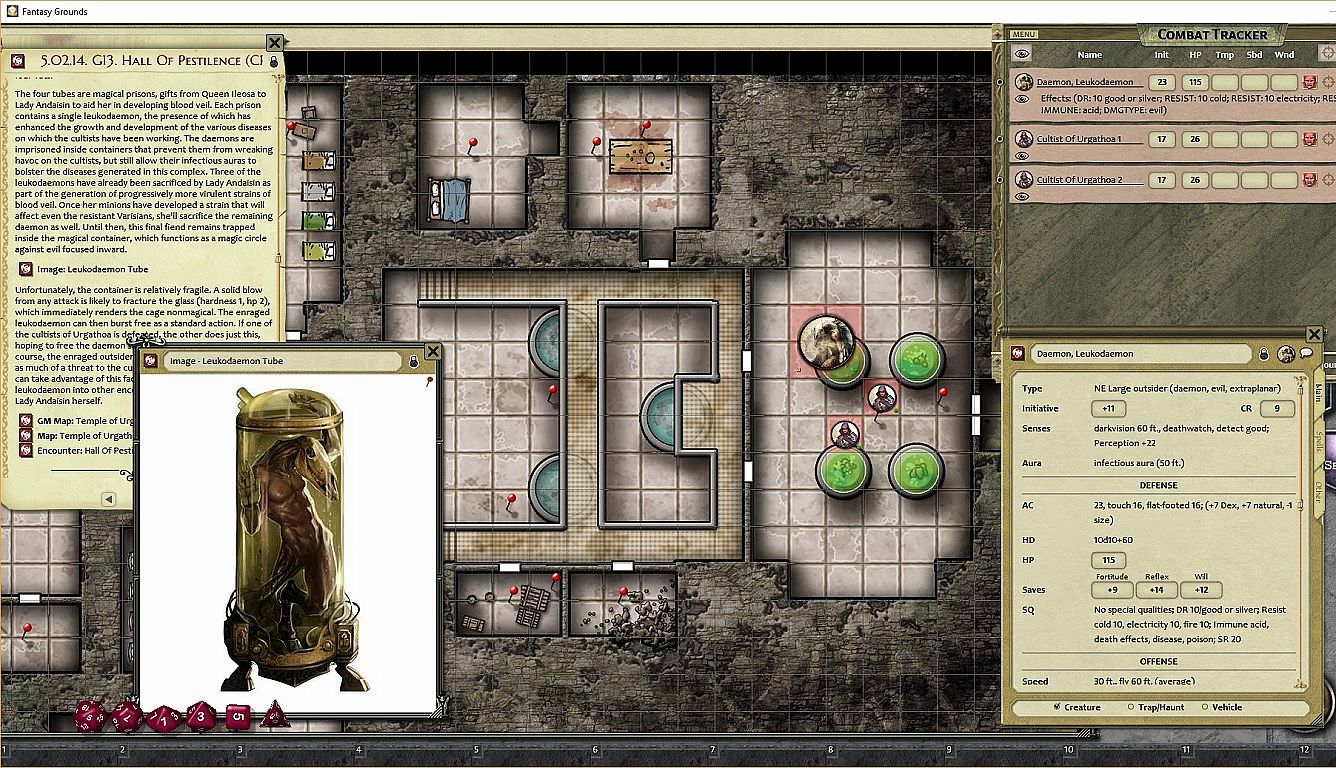This screenshot has width=1336, height=768.
Task: Toggle the Leukodaemon friend-or-foe red face icon
Action: pyautogui.click(x=1309, y=82)
